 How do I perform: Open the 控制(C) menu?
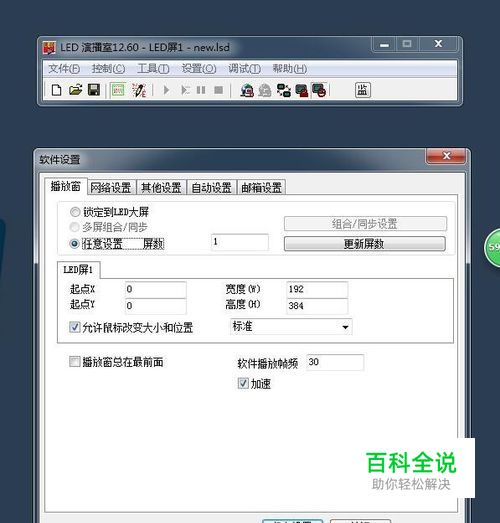[108, 69]
